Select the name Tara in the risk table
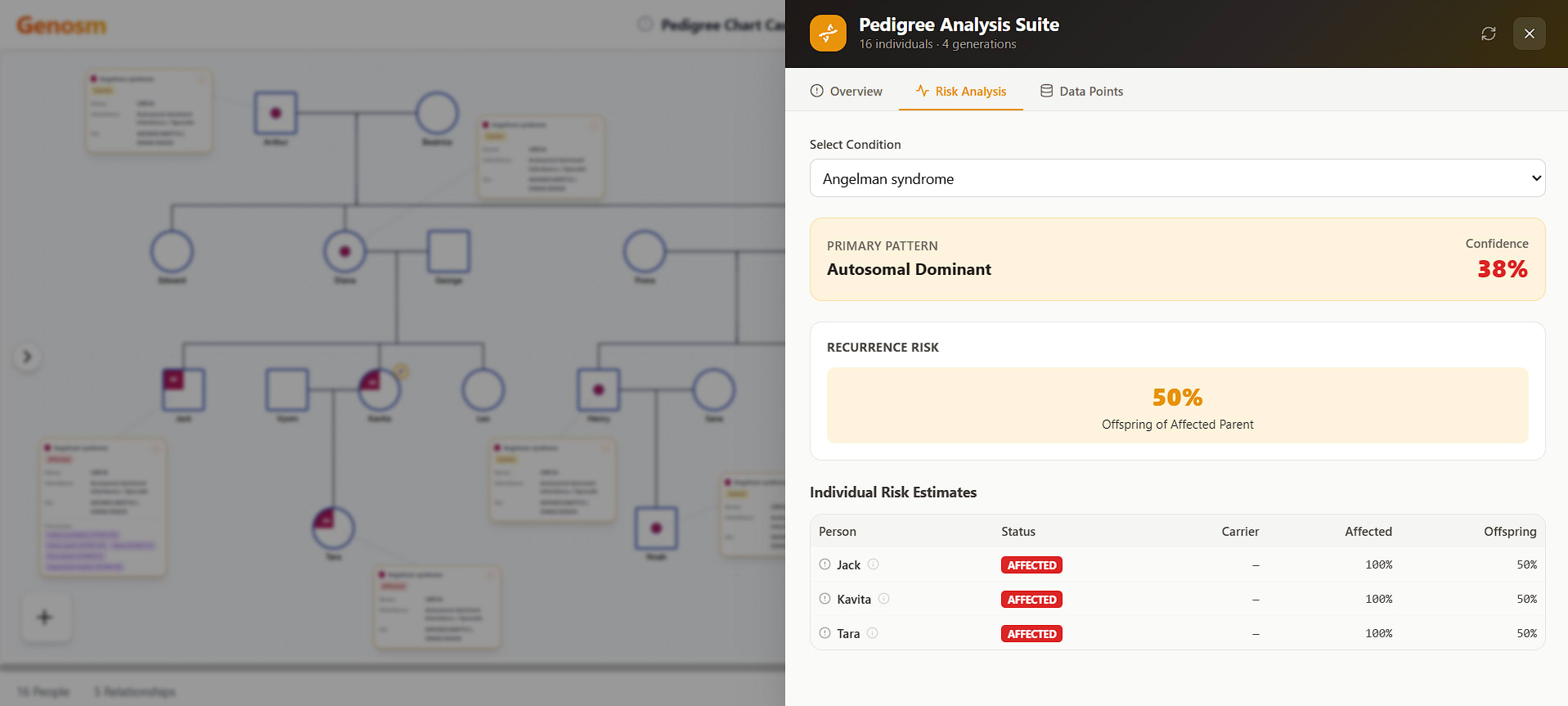The height and width of the screenshot is (706, 1568). 848,634
